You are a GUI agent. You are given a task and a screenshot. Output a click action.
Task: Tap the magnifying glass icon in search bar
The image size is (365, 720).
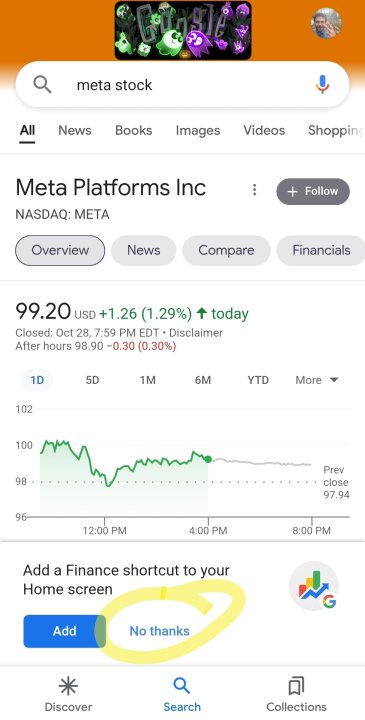pyautogui.click(x=42, y=84)
